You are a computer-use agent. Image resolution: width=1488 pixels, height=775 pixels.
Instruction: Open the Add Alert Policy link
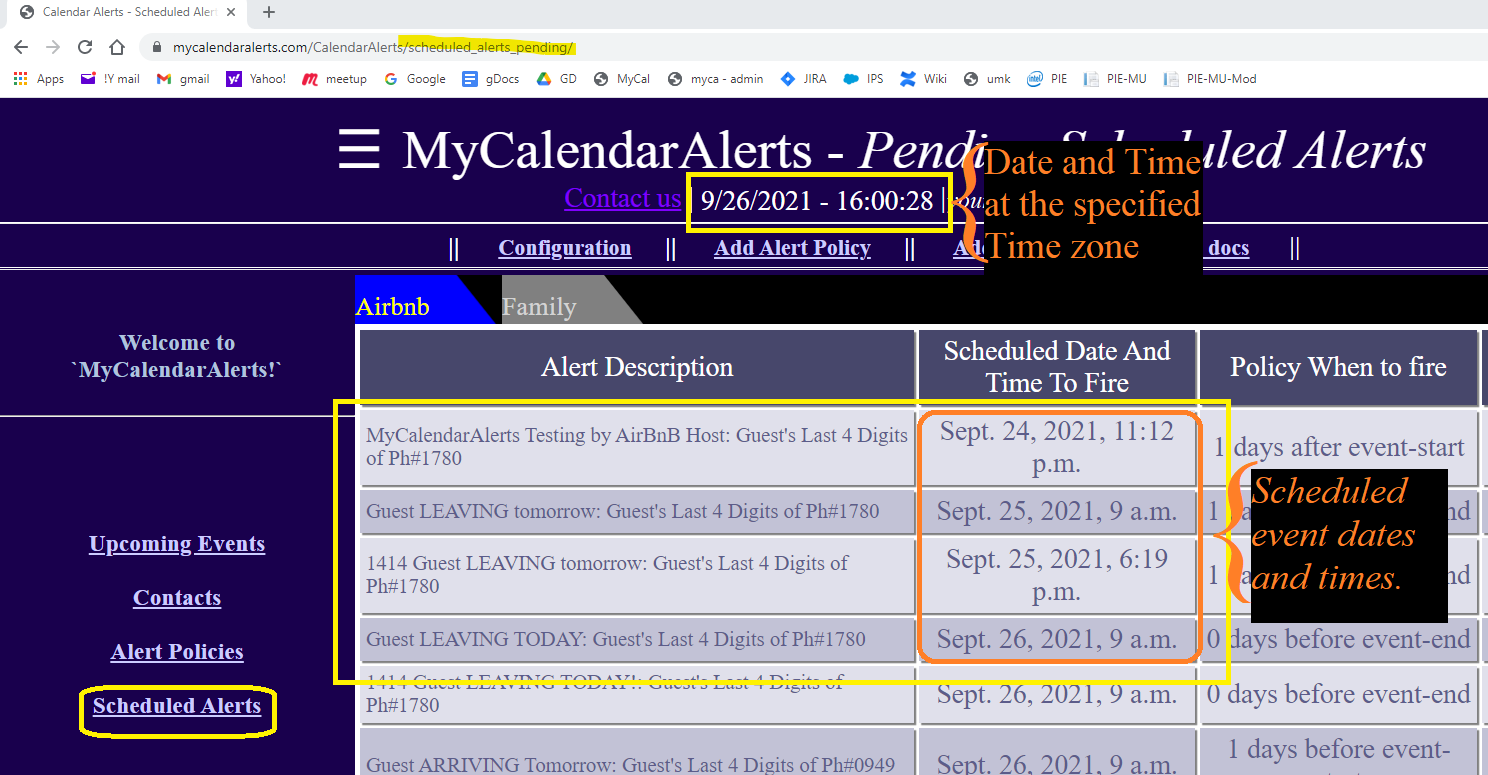click(792, 248)
